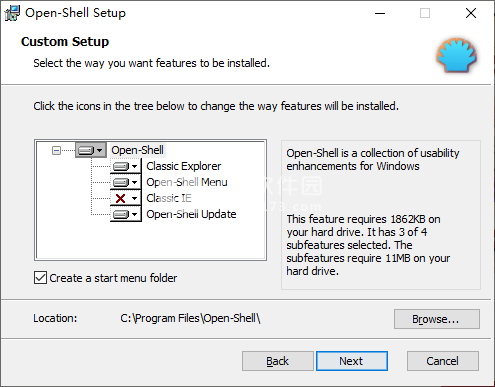The height and width of the screenshot is (387, 495).
Task: Click the blue shell logo in header
Action: click(x=457, y=55)
